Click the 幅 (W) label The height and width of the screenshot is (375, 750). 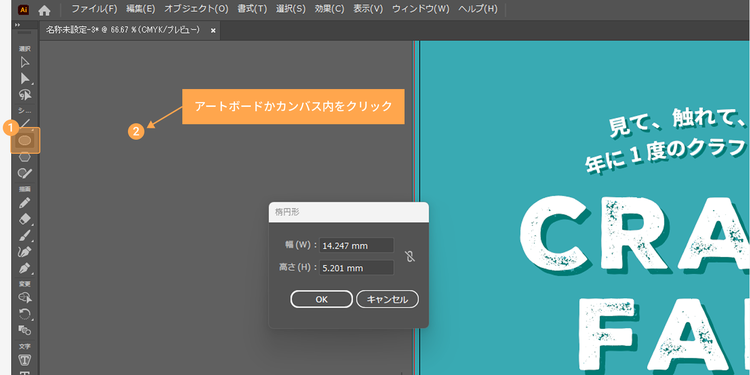click(301, 245)
